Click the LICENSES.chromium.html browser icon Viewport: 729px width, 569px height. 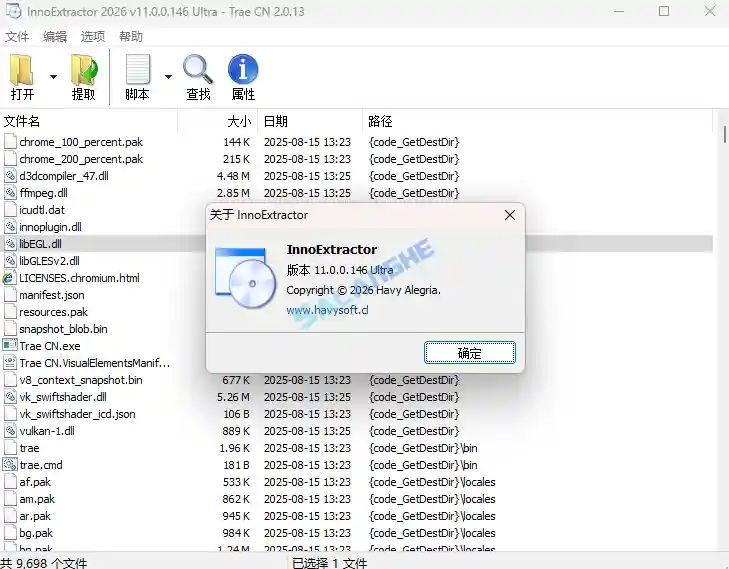coord(9,278)
